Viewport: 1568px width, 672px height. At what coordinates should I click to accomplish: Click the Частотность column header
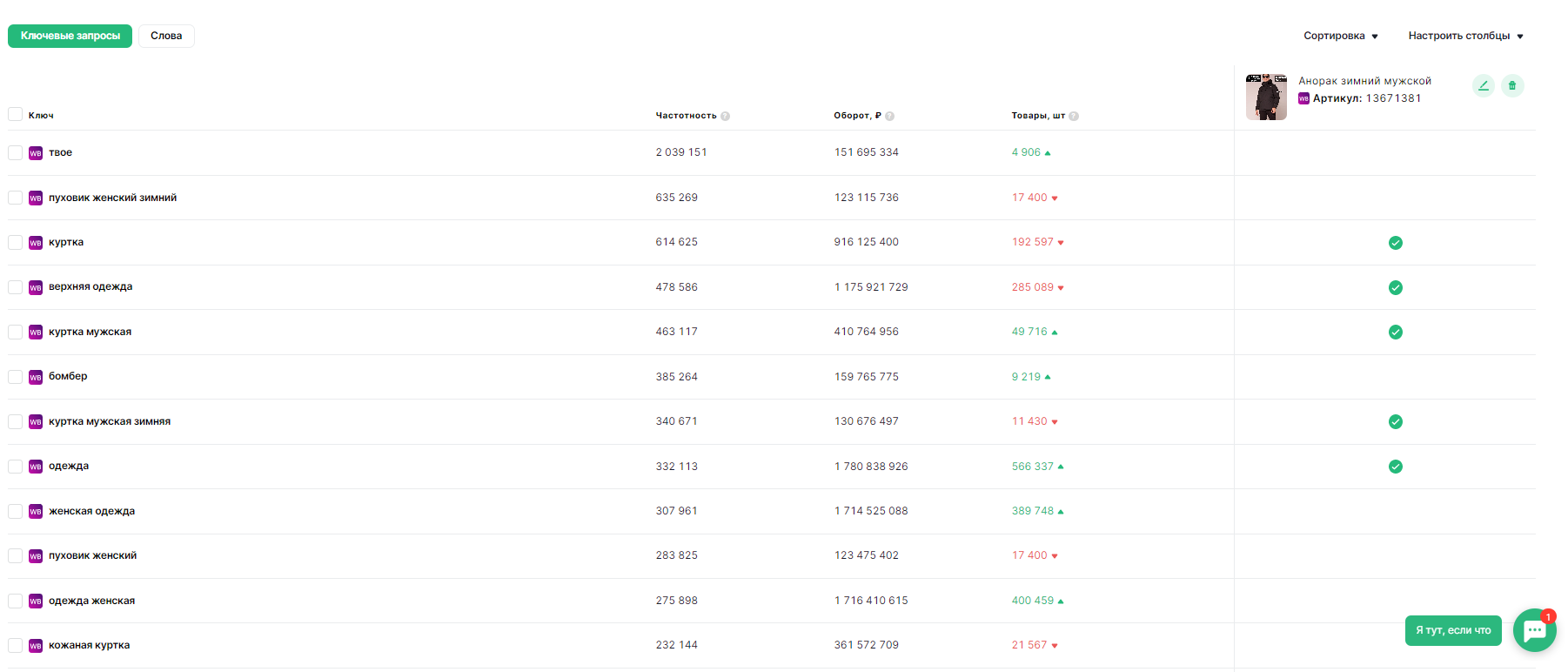686,116
